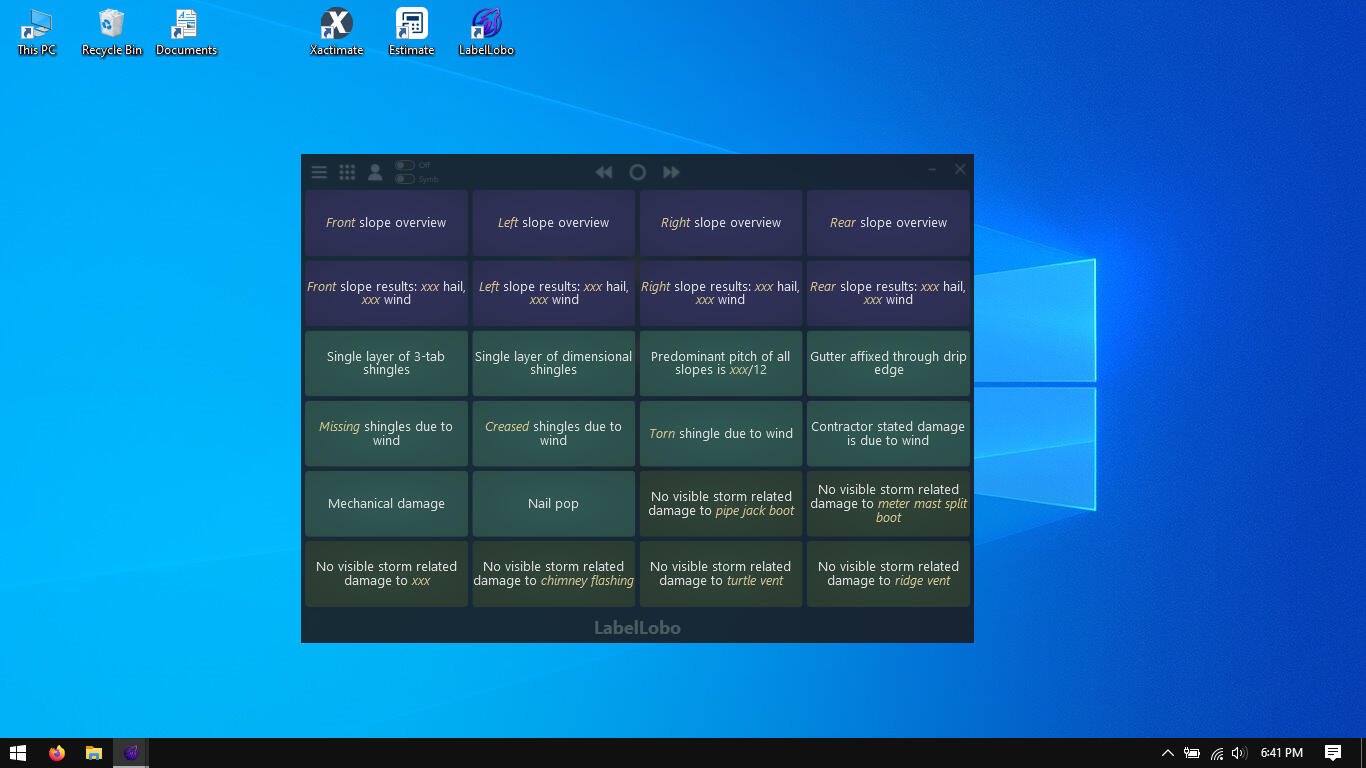Screen dimensions: 1366x768
Task: Open the LabelLobo hamburger menu
Action: (x=319, y=172)
